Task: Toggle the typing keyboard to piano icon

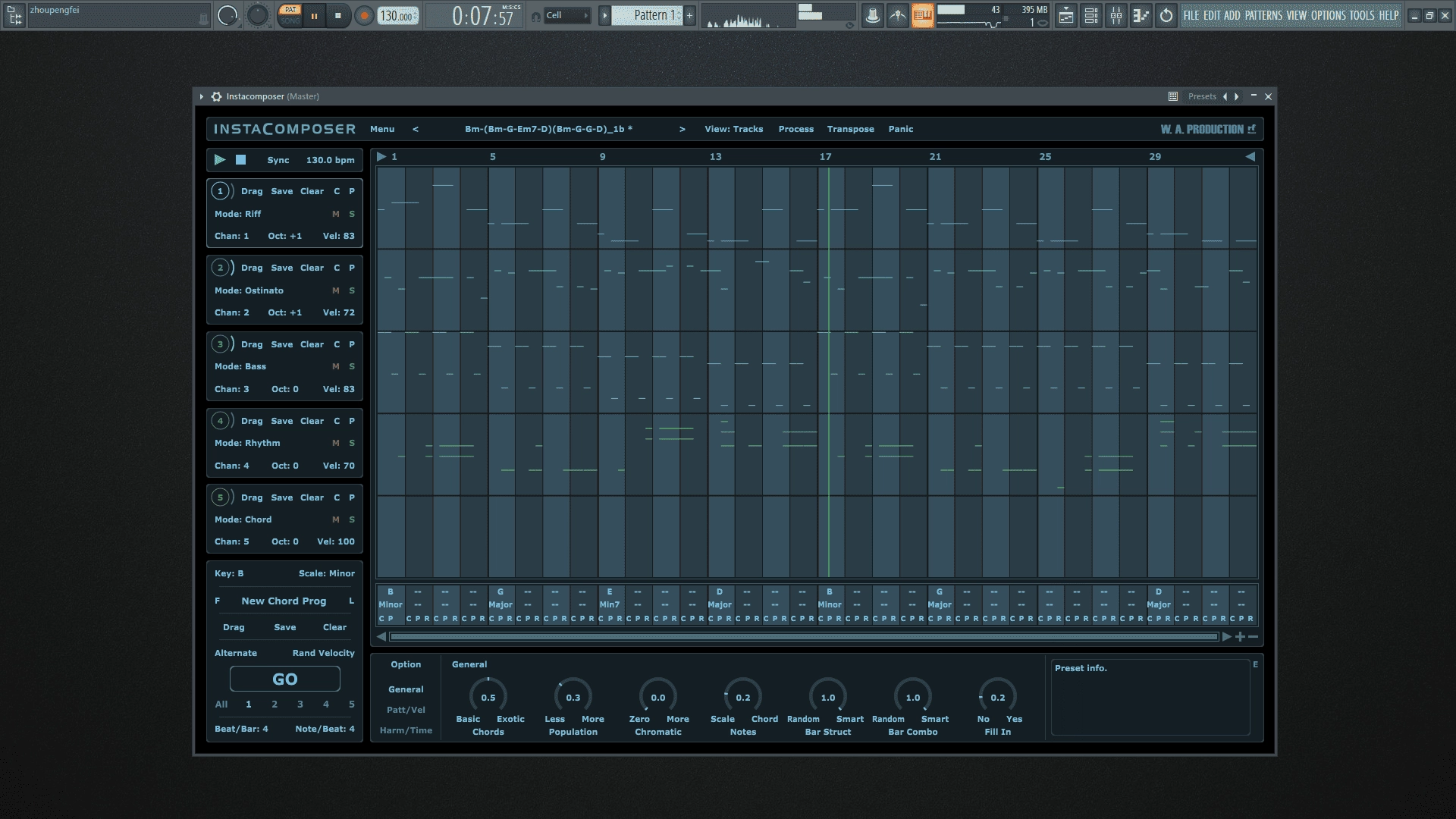Action: (922, 15)
